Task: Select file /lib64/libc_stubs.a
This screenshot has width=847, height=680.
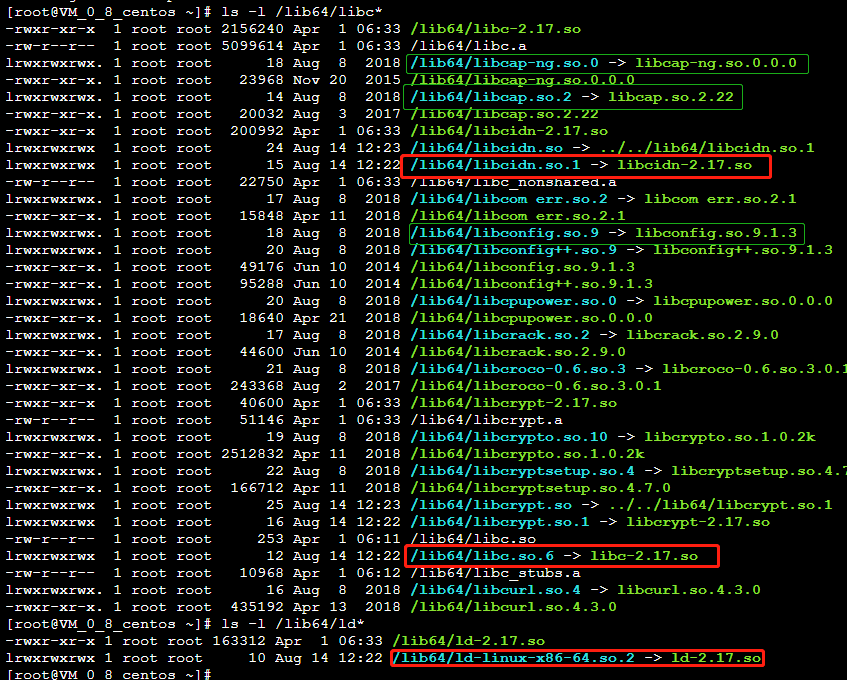Action: [x=495, y=573]
